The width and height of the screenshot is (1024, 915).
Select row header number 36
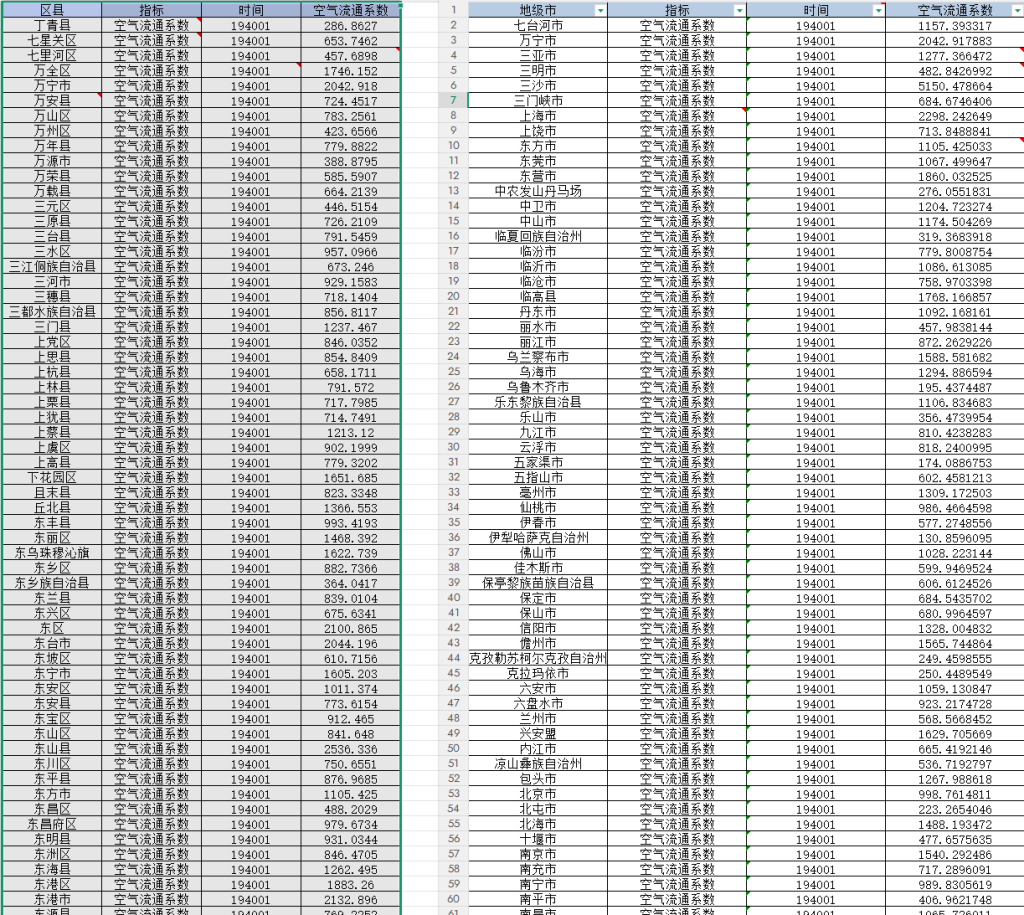click(x=453, y=538)
